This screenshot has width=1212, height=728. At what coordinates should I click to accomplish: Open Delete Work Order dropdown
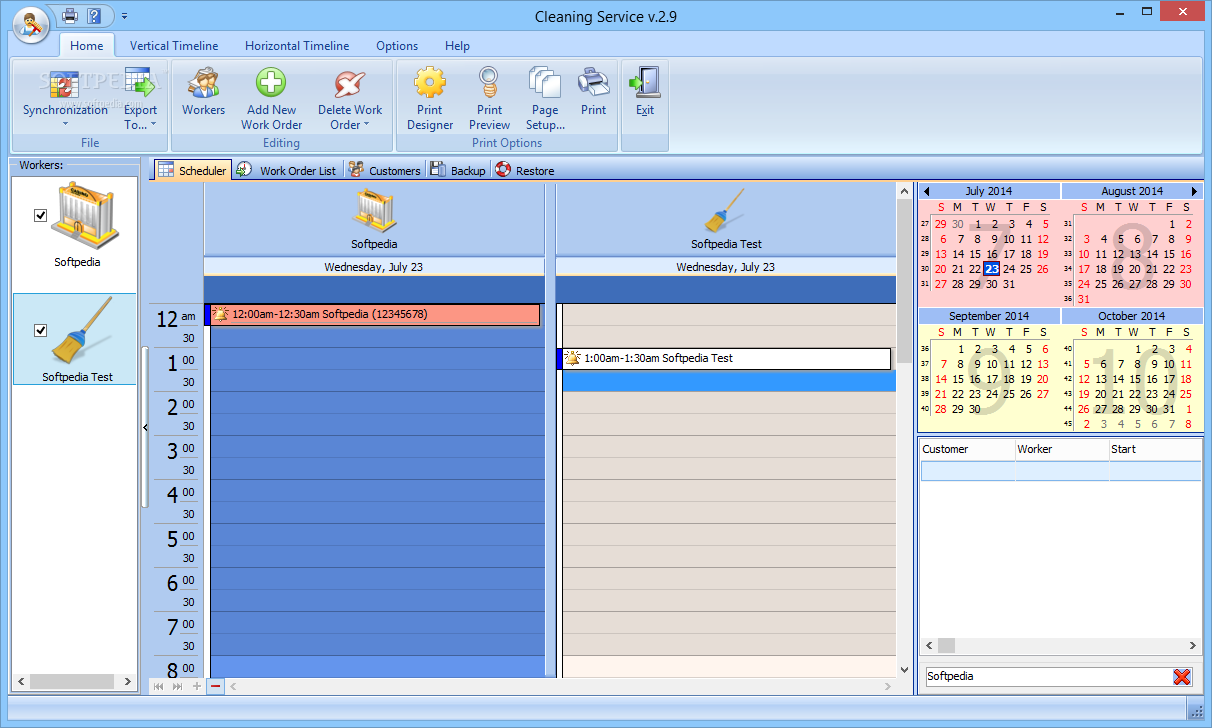click(350, 98)
